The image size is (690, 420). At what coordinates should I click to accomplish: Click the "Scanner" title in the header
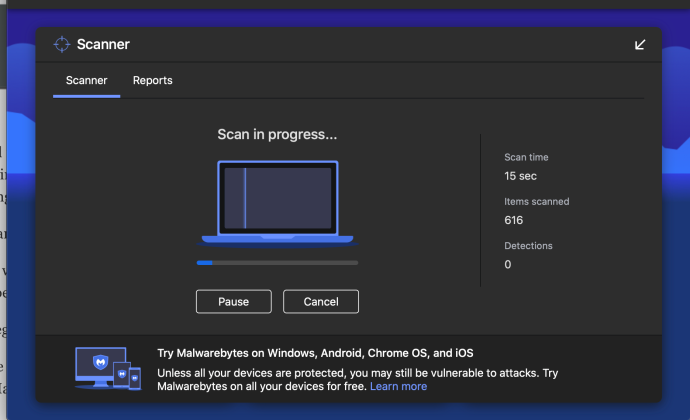point(103,44)
